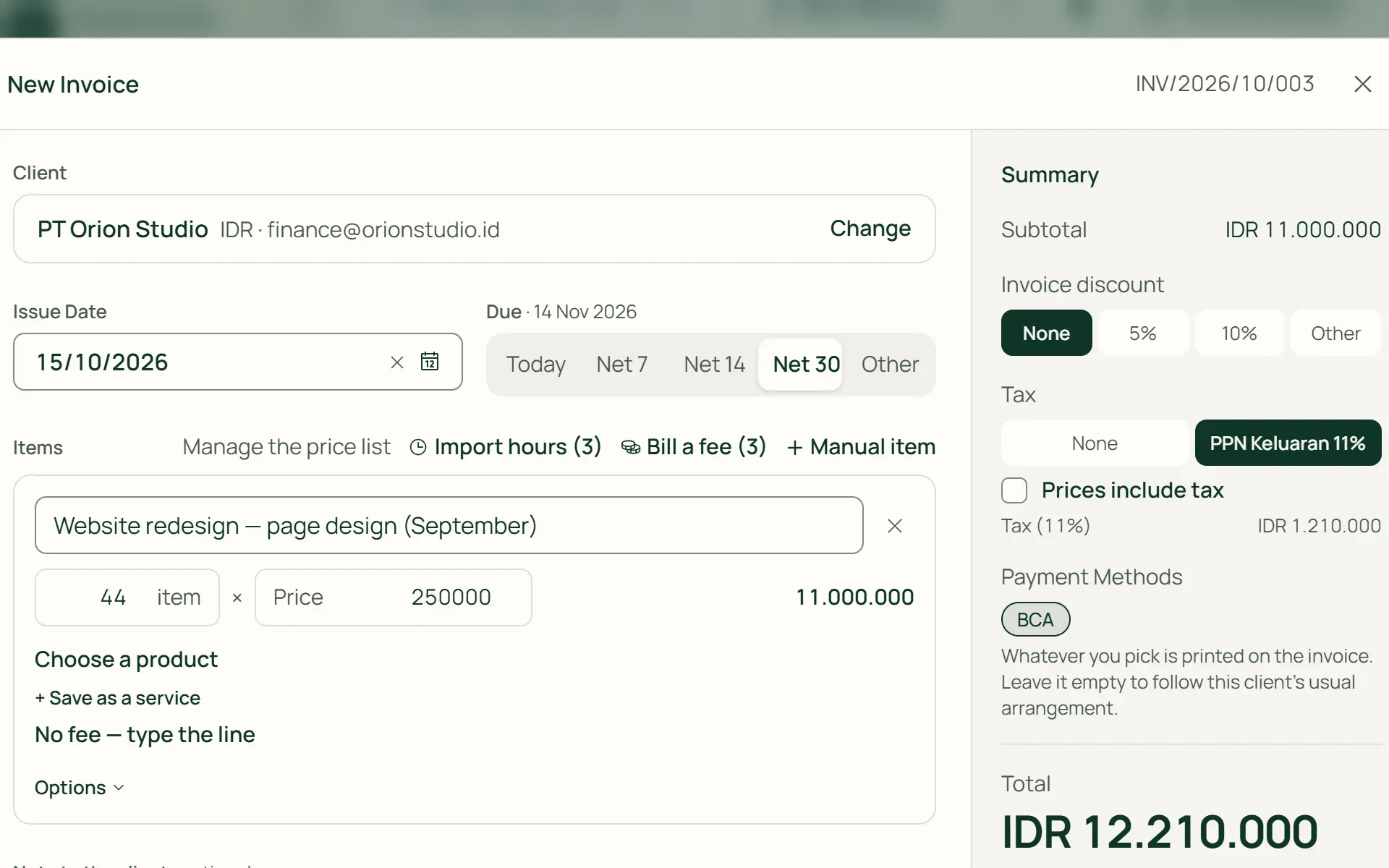
Task: Choose Other due date option
Action: tap(890, 364)
